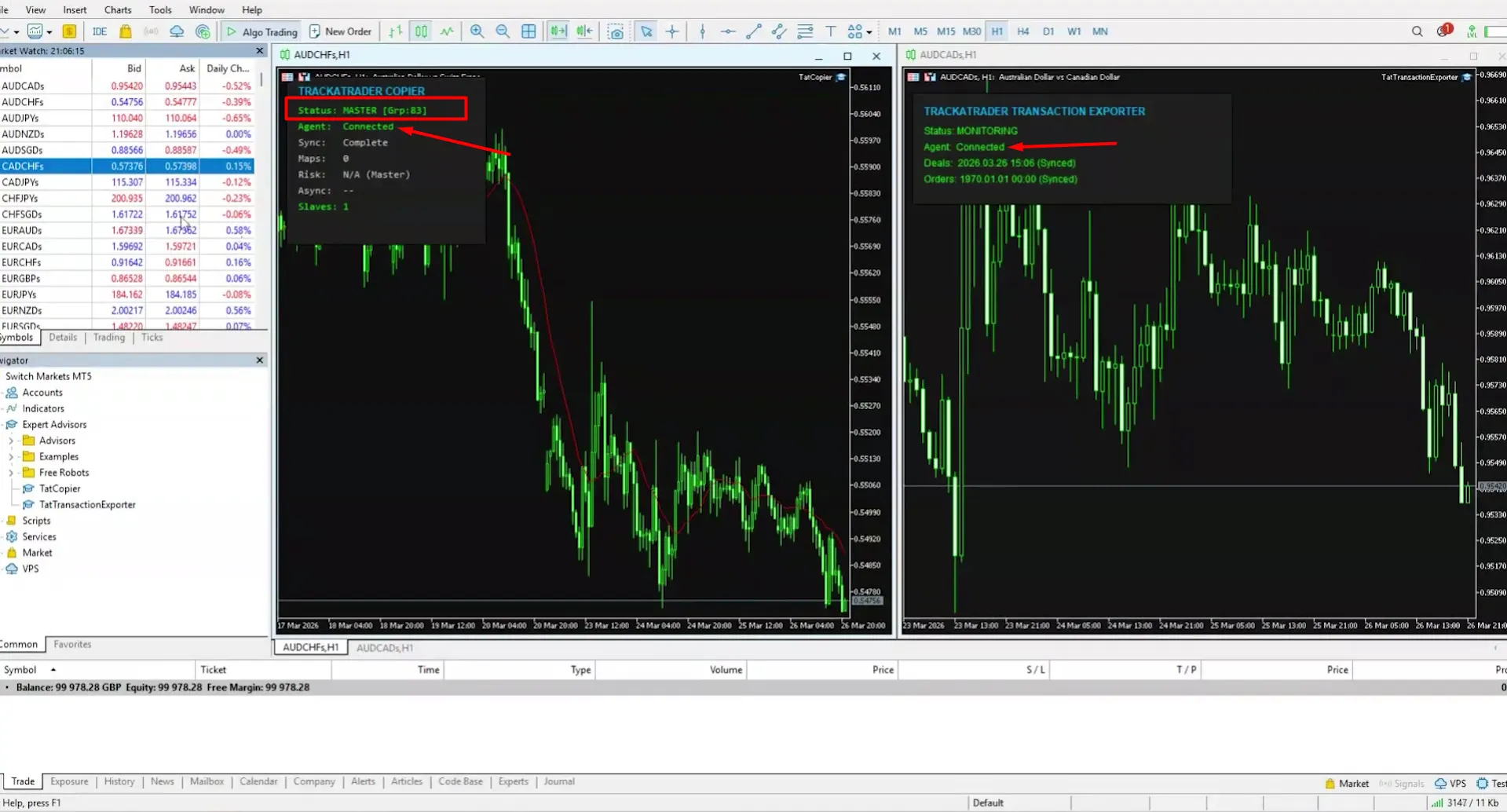Screen dimensions: 1507x812
Task: Expand the Examples folder in Navigator
Action: [11, 456]
